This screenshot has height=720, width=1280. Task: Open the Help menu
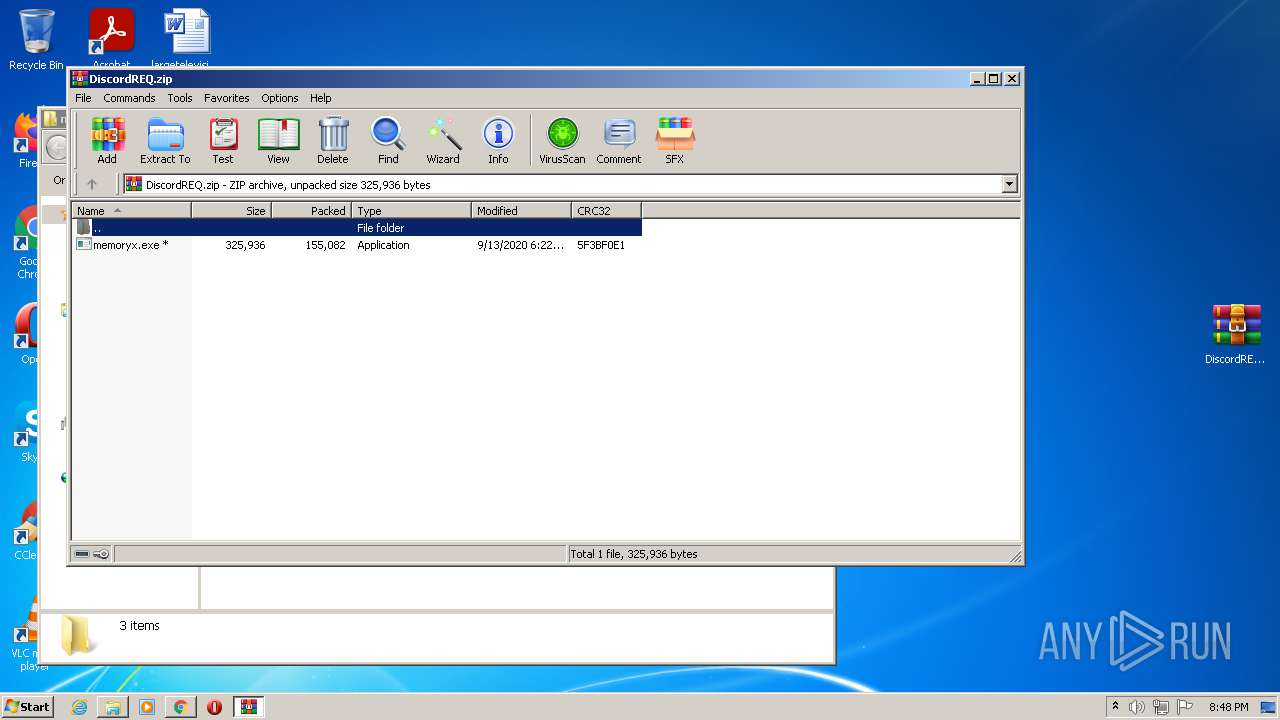(320, 98)
